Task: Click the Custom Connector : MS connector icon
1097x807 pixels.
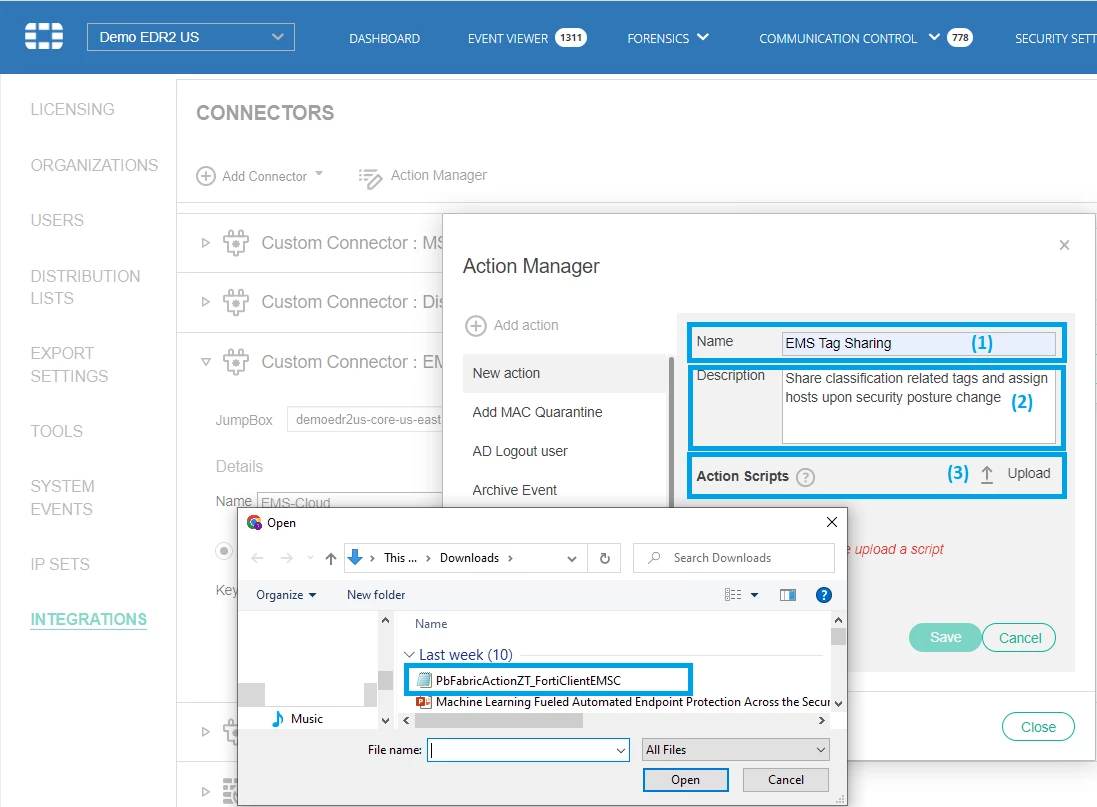Action: [x=236, y=243]
